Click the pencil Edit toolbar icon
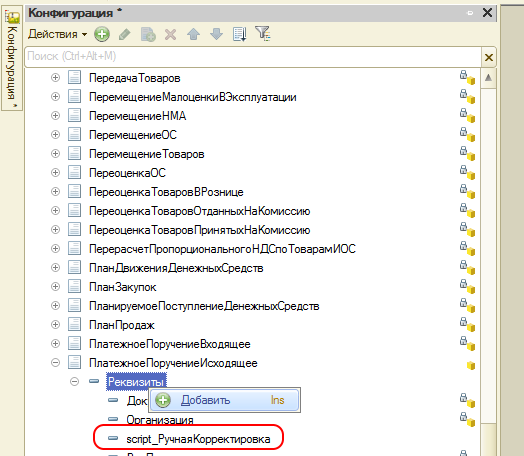The width and height of the screenshot is (524, 456). [125, 34]
